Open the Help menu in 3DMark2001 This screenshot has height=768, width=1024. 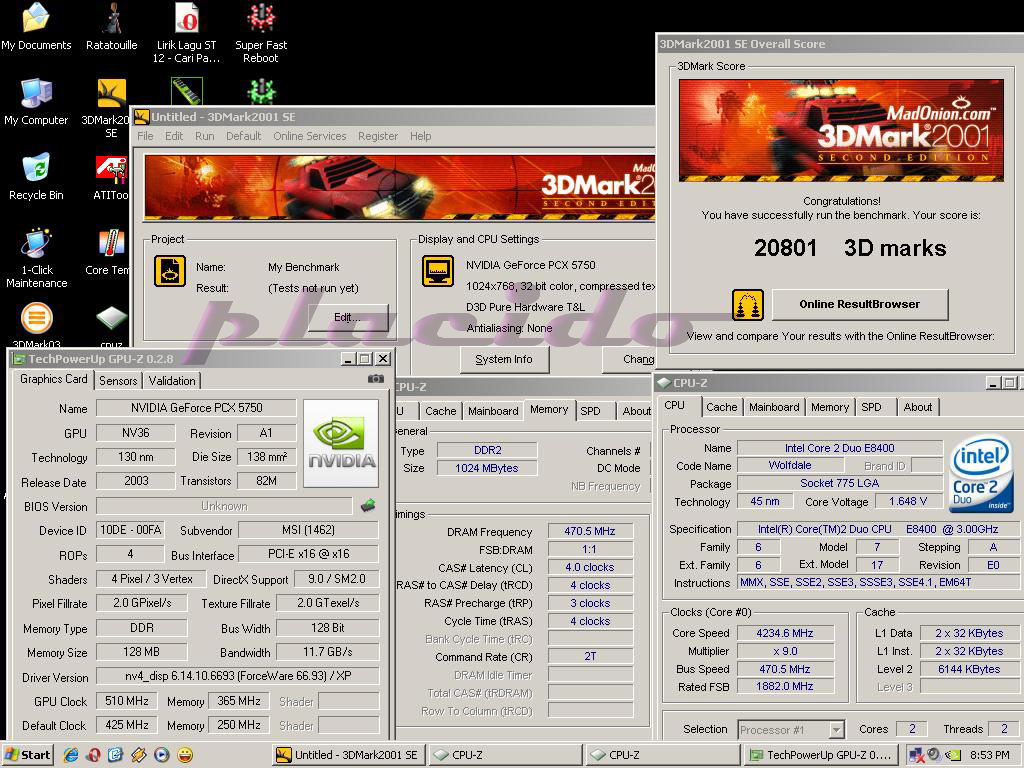pos(421,136)
